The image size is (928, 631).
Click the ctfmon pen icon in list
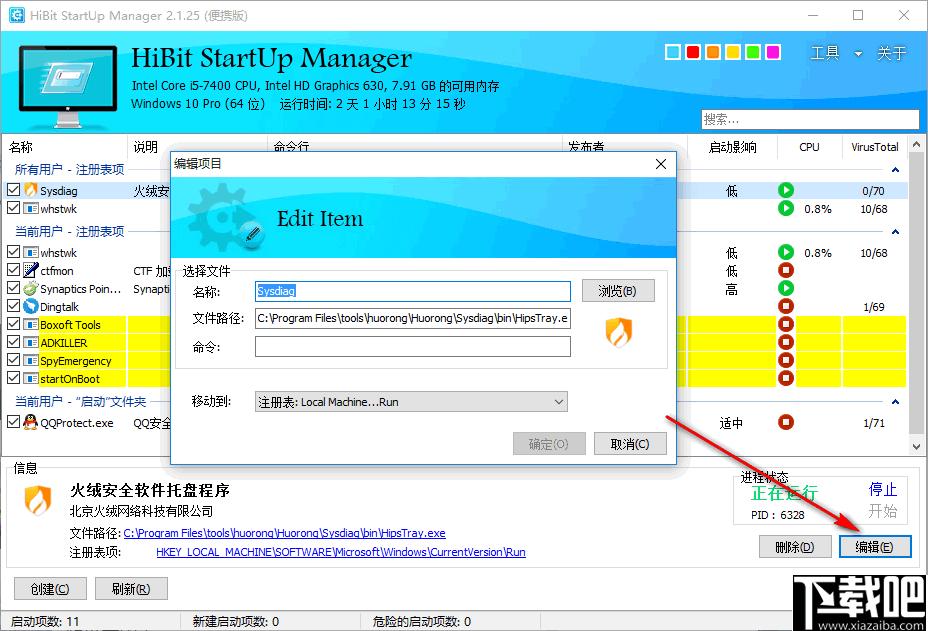(x=31, y=271)
